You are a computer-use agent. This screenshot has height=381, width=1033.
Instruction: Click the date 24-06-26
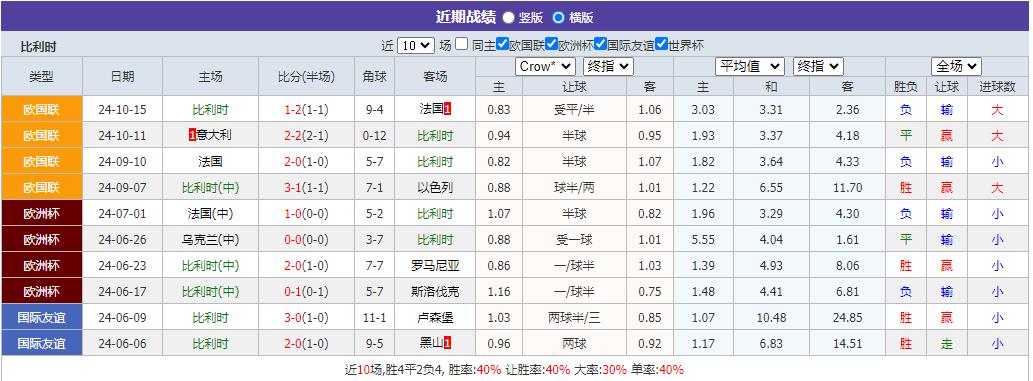click(x=123, y=240)
